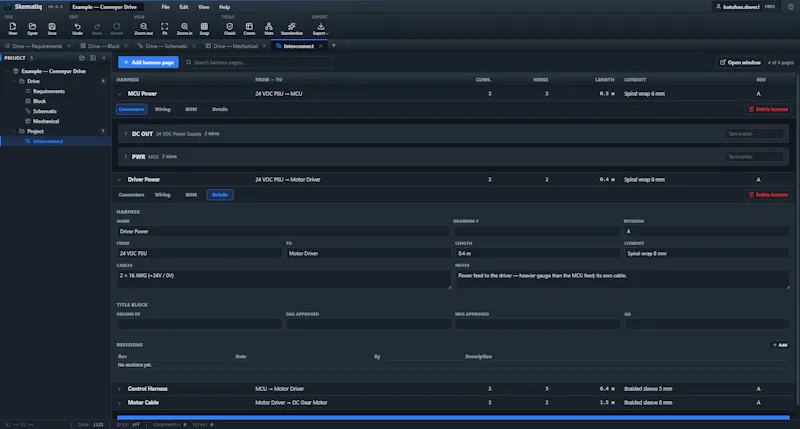Click the Standardize tool icon

click(291, 29)
